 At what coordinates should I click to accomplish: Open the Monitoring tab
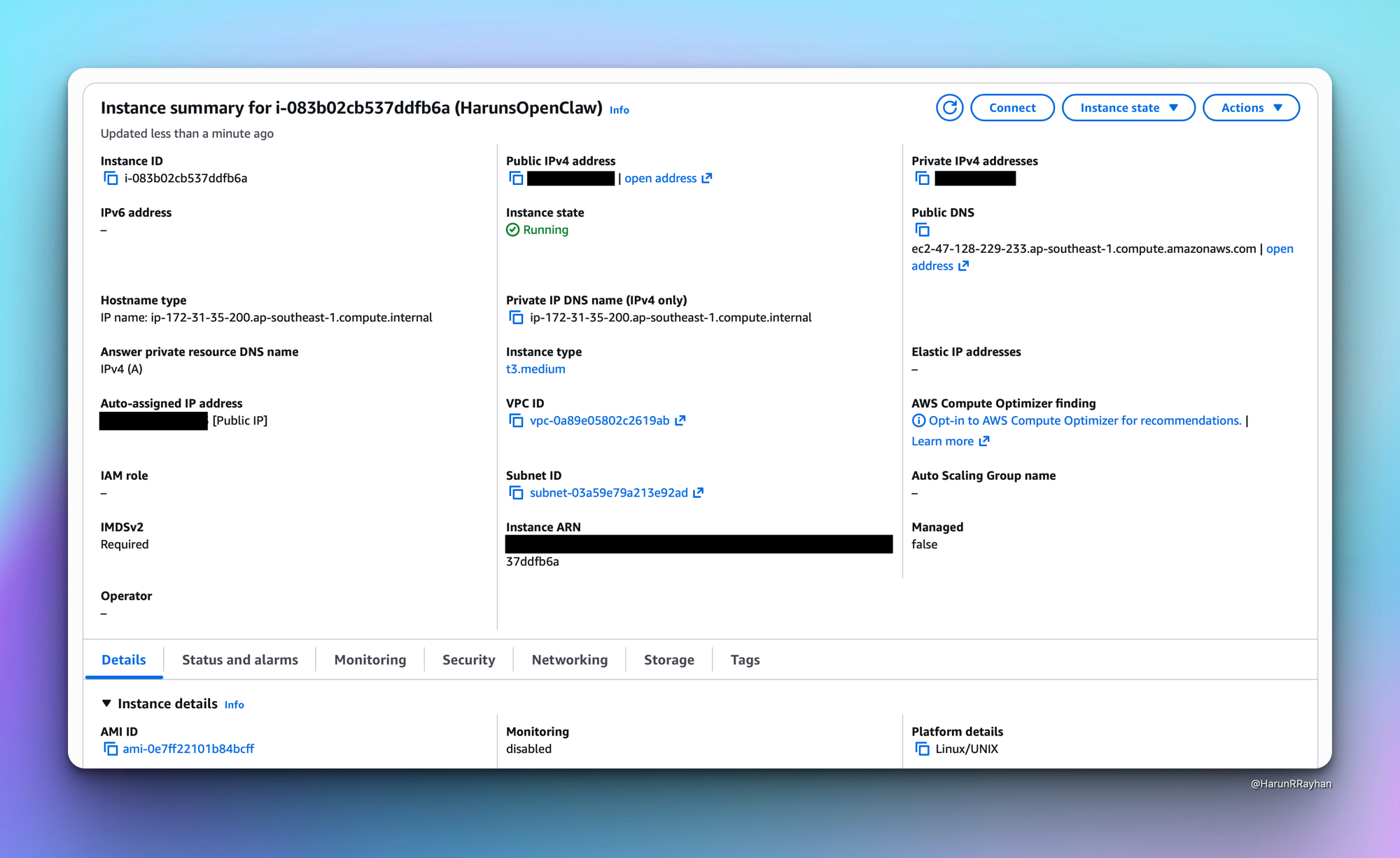click(370, 660)
